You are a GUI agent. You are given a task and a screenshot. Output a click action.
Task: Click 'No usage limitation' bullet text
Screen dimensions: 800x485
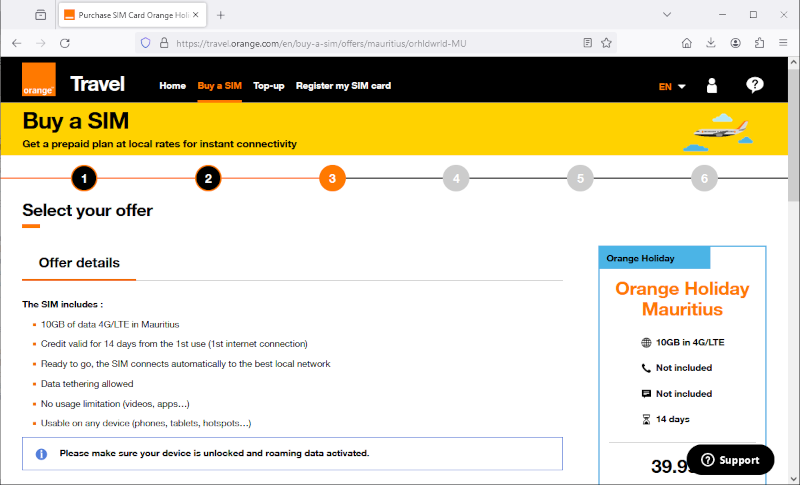click(115, 403)
